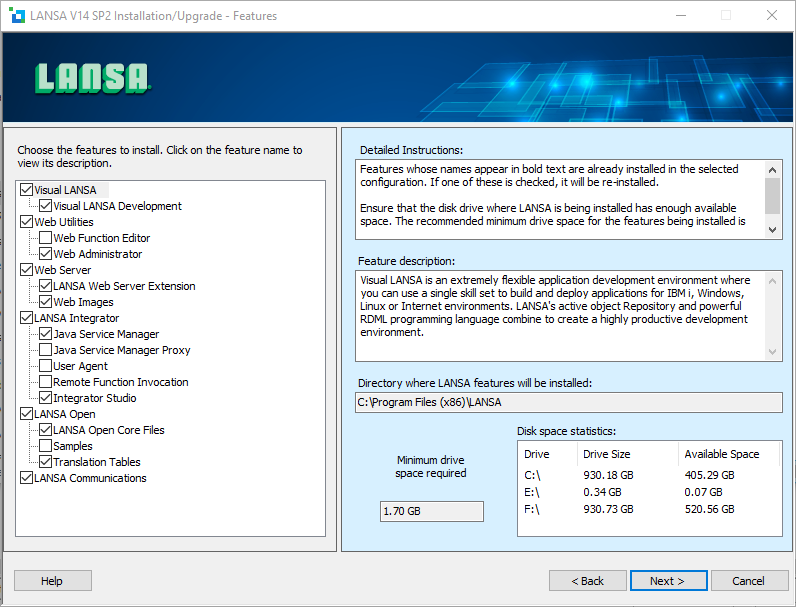Select the Web Administrator feature name
This screenshot has width=796, height=607.
[97, 254]
